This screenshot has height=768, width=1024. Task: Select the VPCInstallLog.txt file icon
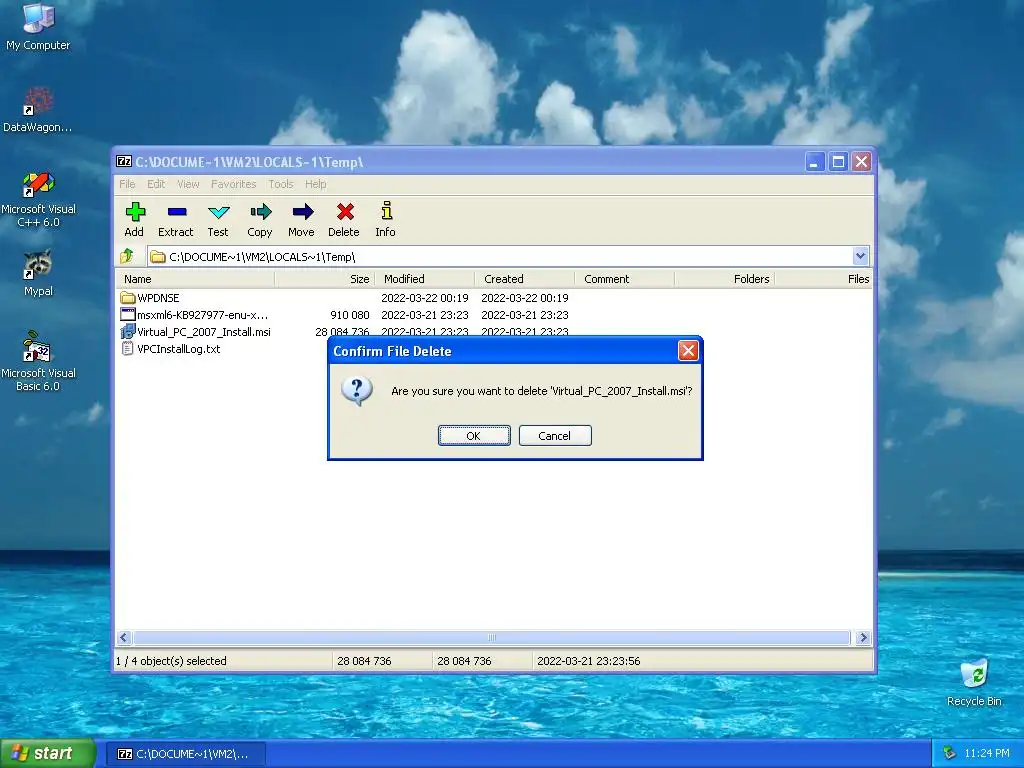point(127,349)
